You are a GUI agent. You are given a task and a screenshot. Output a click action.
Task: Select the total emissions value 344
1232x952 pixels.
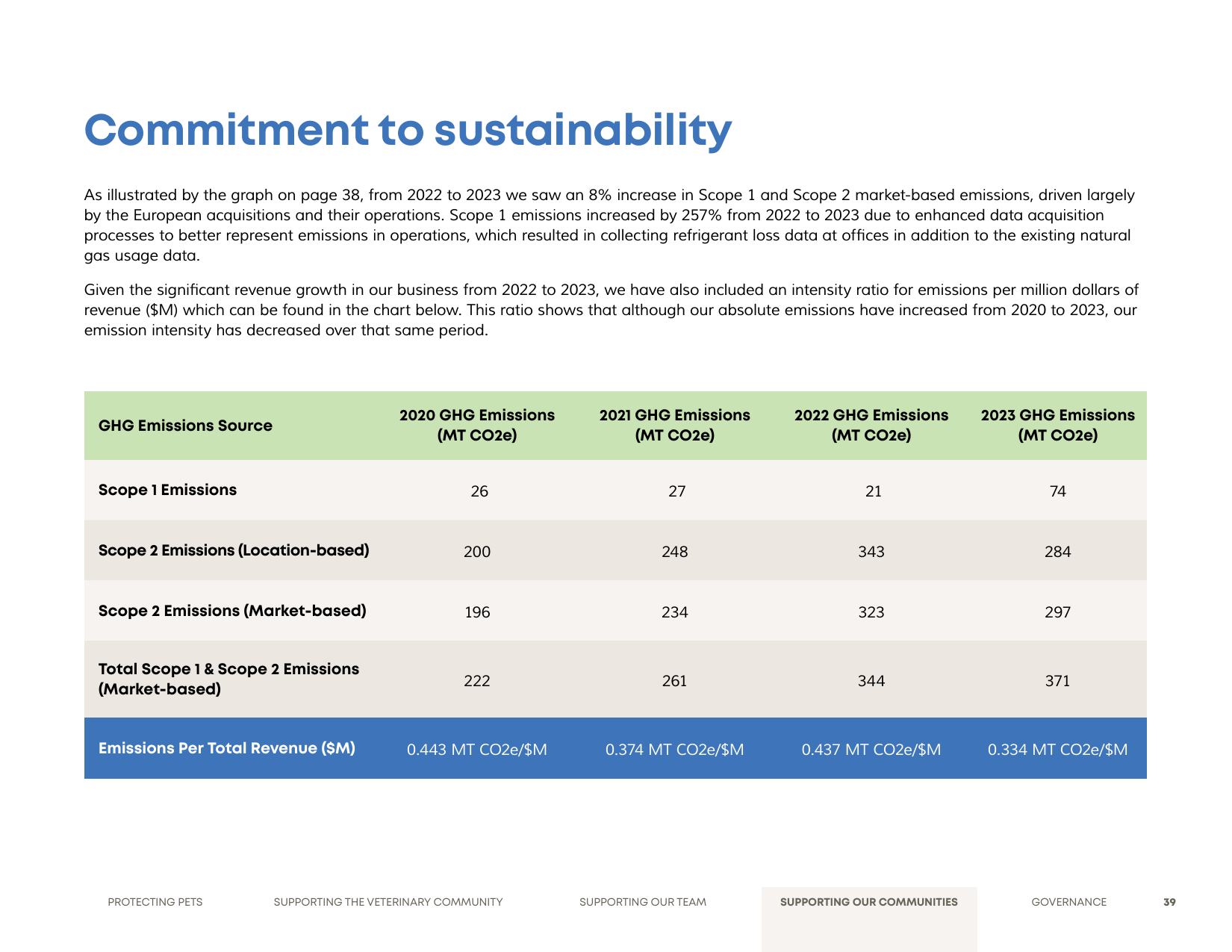click(871, 681)
